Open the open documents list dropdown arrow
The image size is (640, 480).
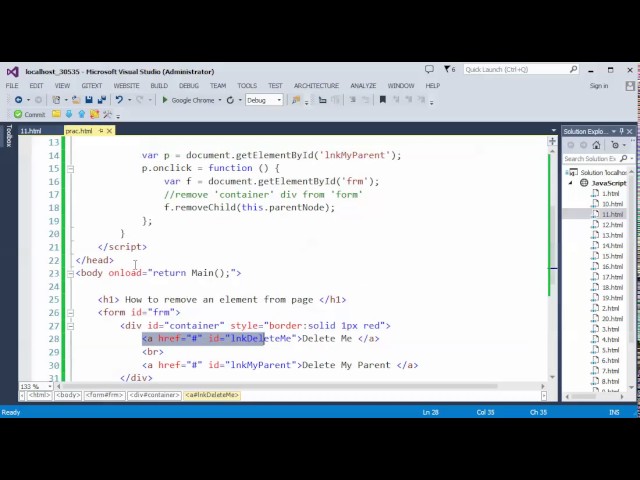[x=553, y=131]
